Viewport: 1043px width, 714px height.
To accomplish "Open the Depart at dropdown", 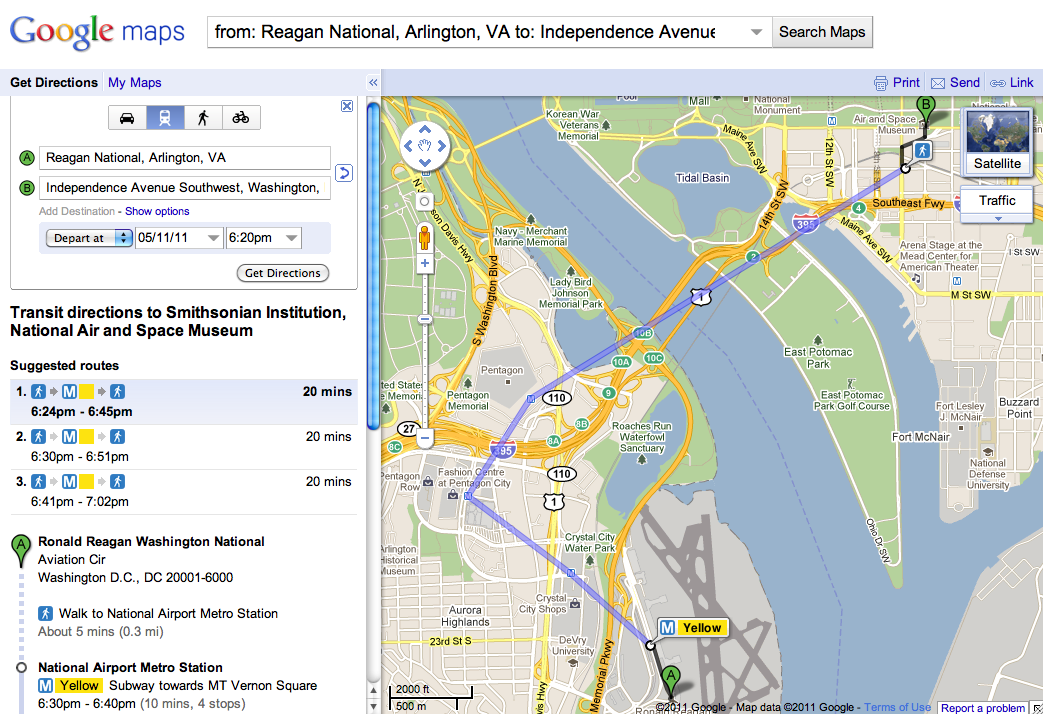I will click(89, 238).
